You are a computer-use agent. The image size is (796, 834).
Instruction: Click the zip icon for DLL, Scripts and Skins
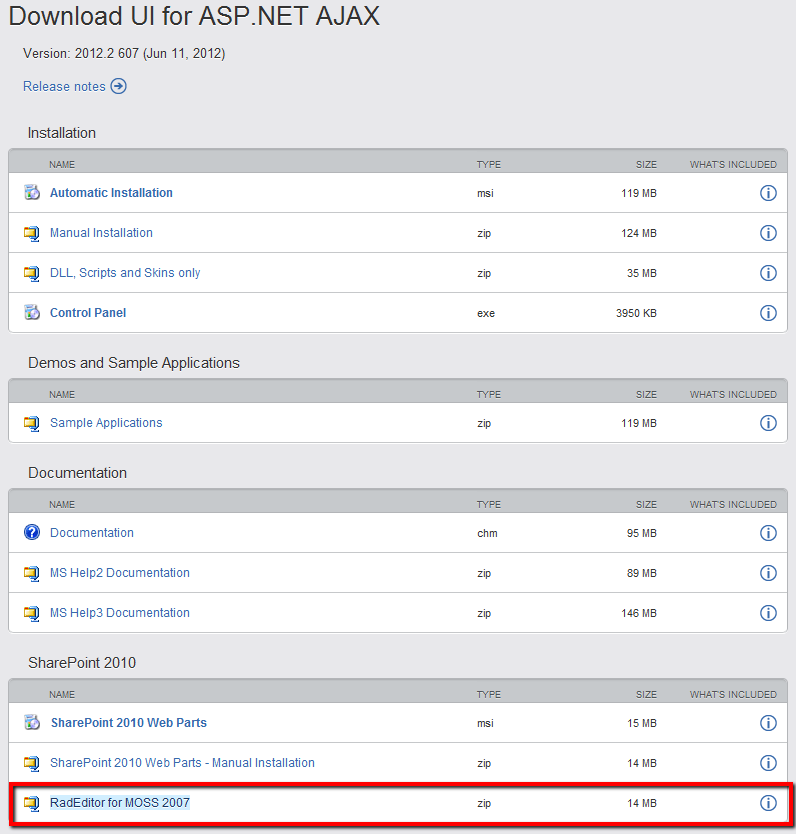[x=31, y=273]
